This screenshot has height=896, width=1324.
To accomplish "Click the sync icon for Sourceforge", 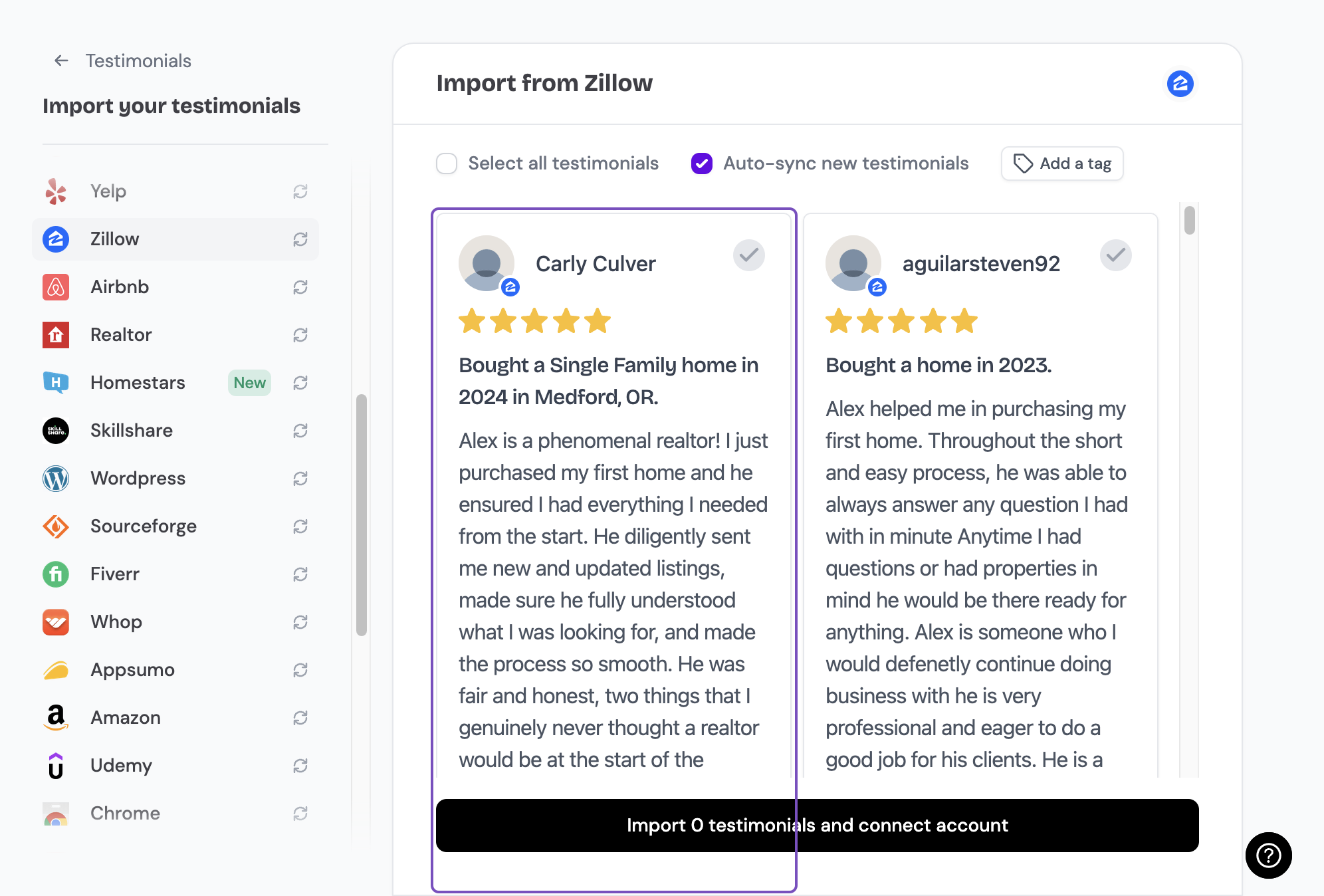I will 300,526.
